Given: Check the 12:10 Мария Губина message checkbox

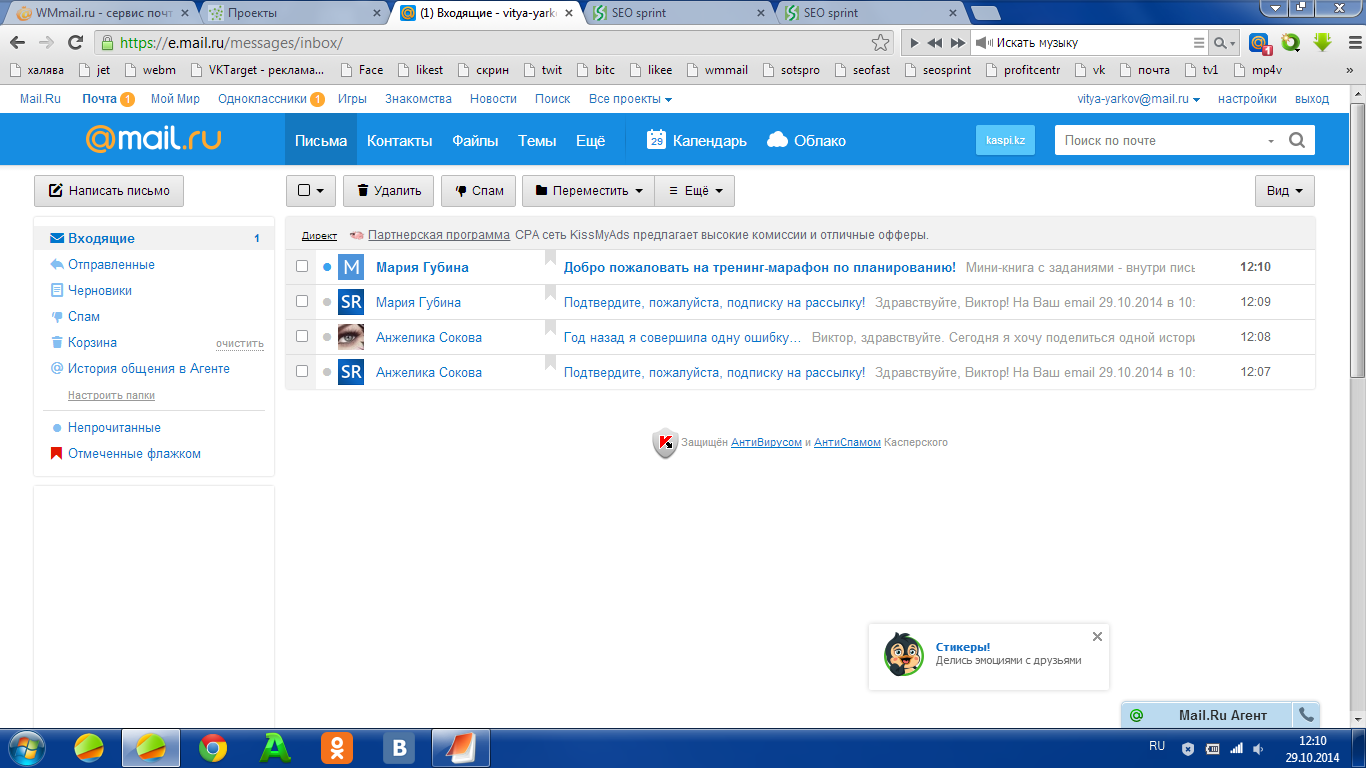Looking at the screenshot, I should point(302,267).
